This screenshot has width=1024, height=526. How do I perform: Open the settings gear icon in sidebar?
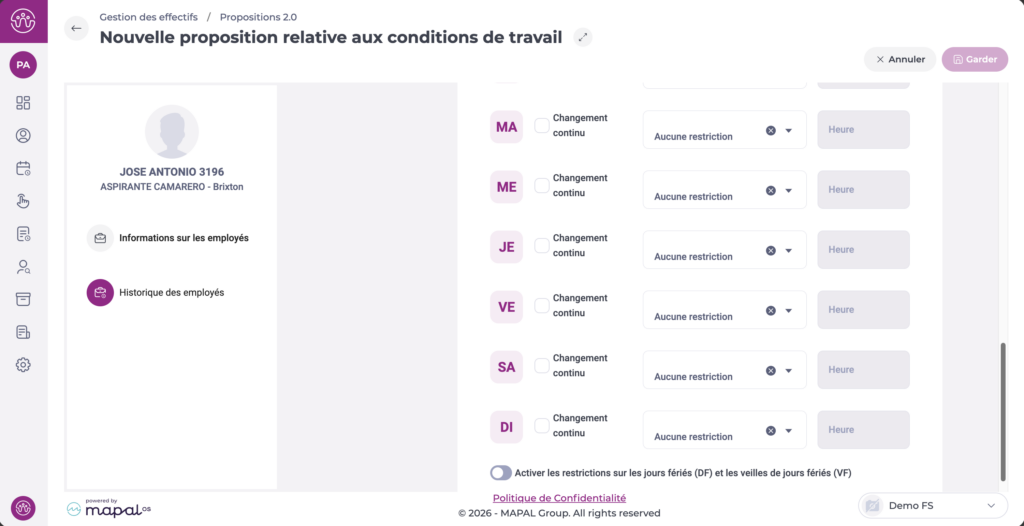23,365
